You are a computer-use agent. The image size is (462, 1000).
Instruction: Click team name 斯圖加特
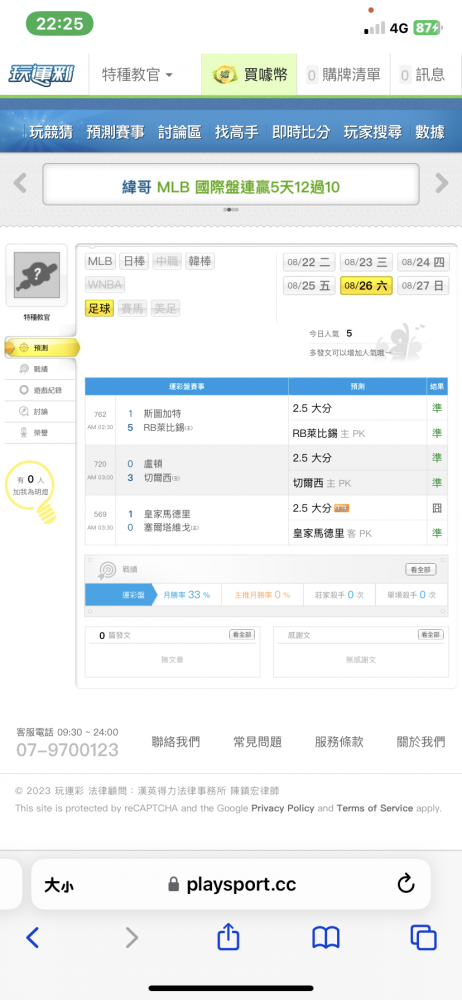point(162,413)
